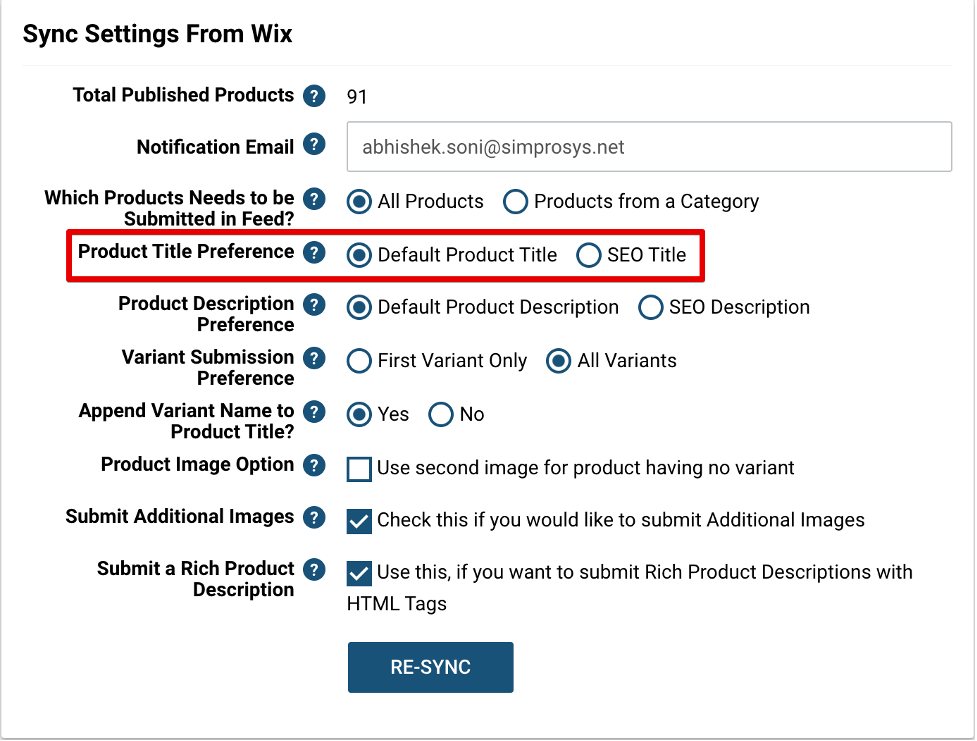The width and height of the screenshot is (977, 741).
Task: Uncheck Rich Product Descriptions with HTML checkbox
Action: coord(360,574)
